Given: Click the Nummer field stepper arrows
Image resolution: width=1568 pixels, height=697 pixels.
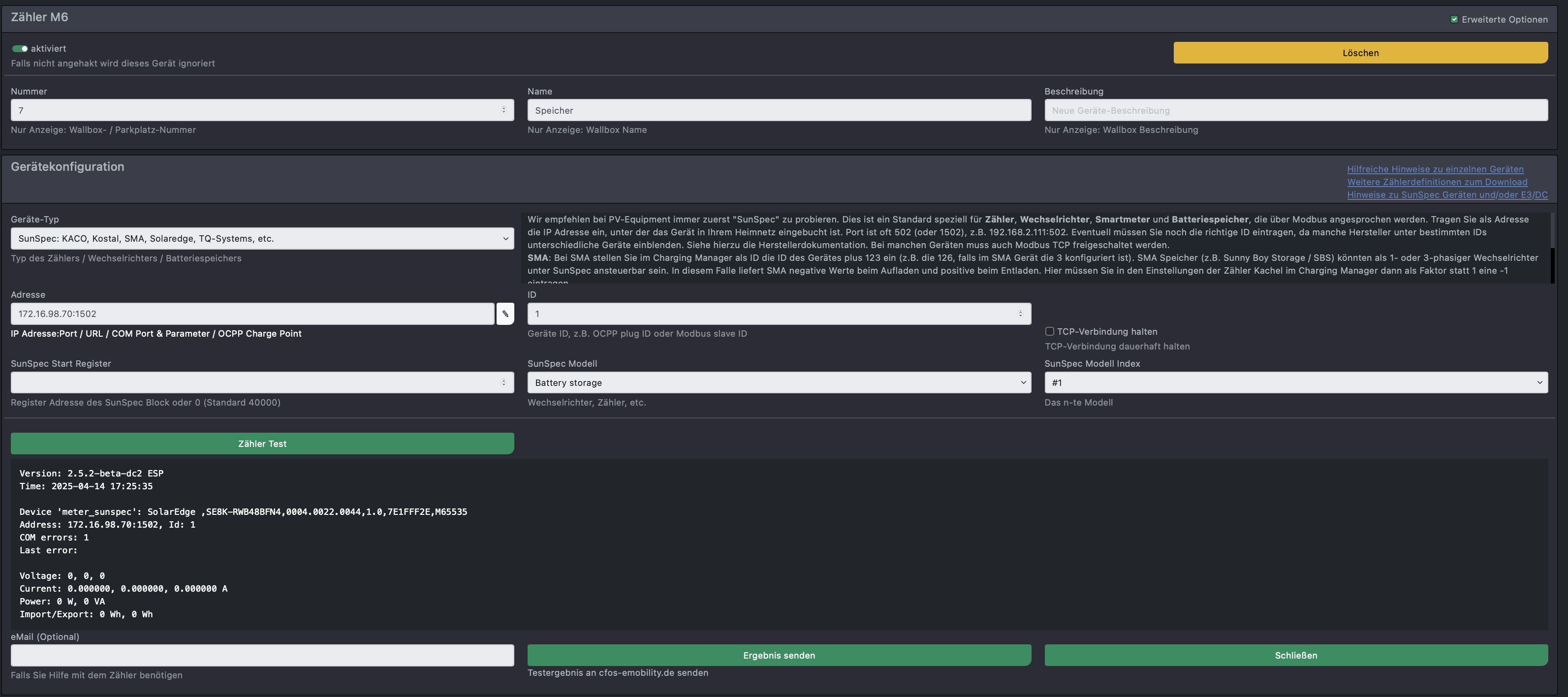Looking at the screenshot, I should point(503,110).
